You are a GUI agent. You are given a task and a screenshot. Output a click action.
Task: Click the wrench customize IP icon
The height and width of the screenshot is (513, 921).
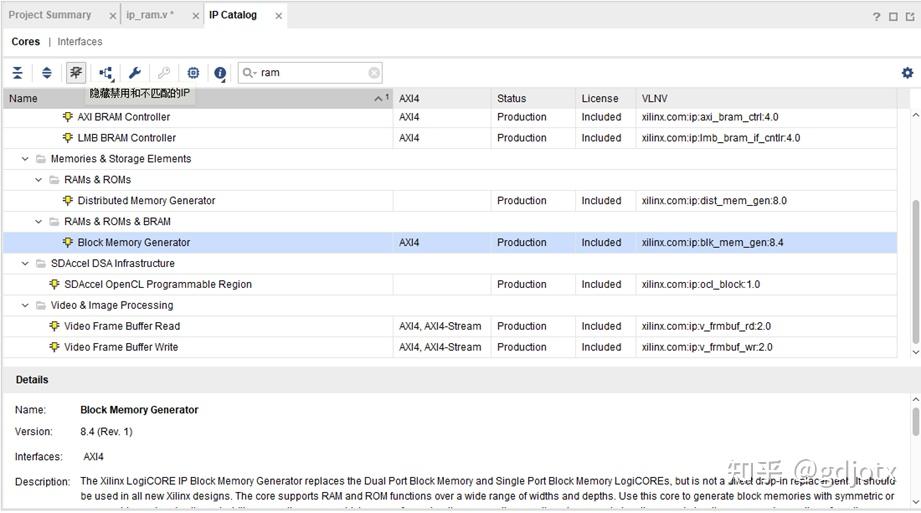[x=135, y=73]
